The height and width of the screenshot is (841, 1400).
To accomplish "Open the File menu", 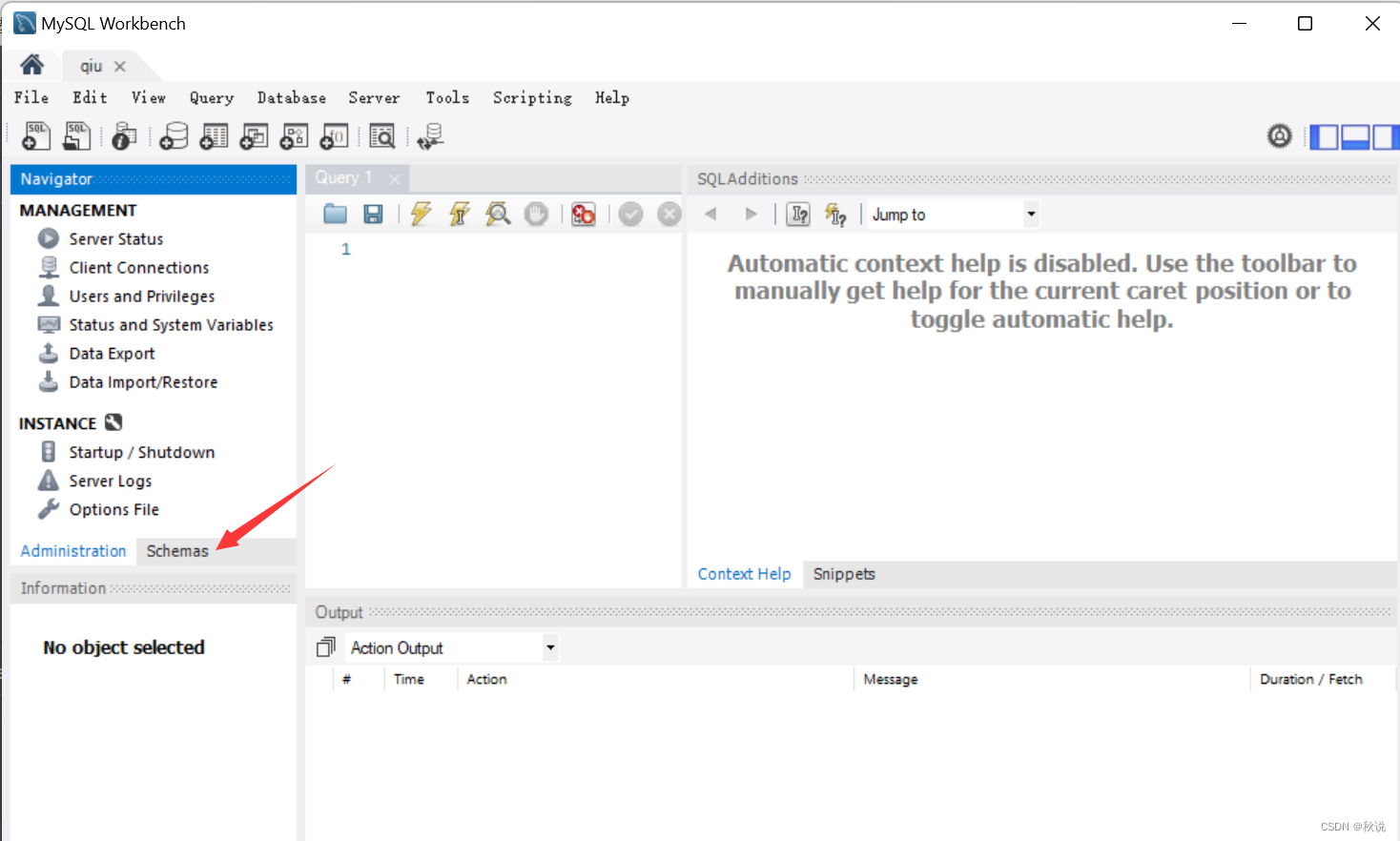I will (x=31, y=97).
